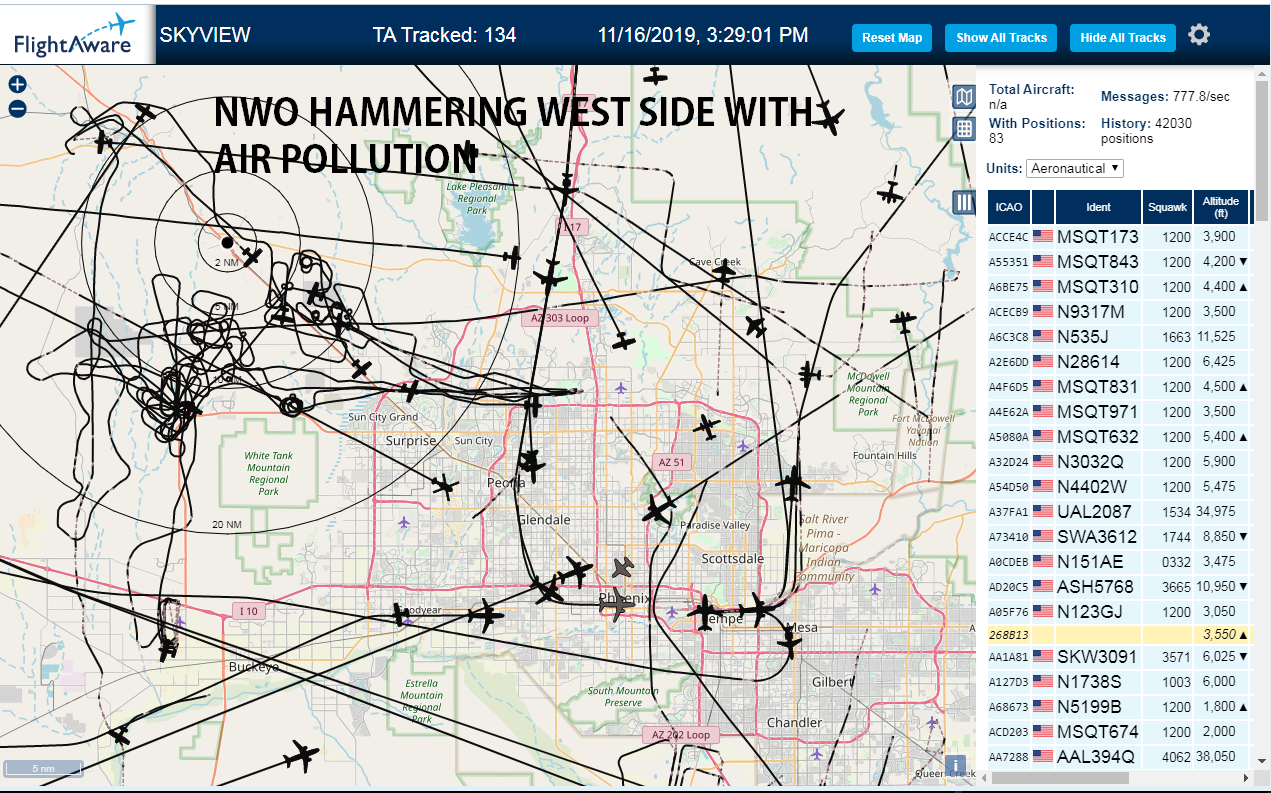Select the MSQT831 aircraft row
Viewport: 1271px width, 793px height.
(1119, 386)
